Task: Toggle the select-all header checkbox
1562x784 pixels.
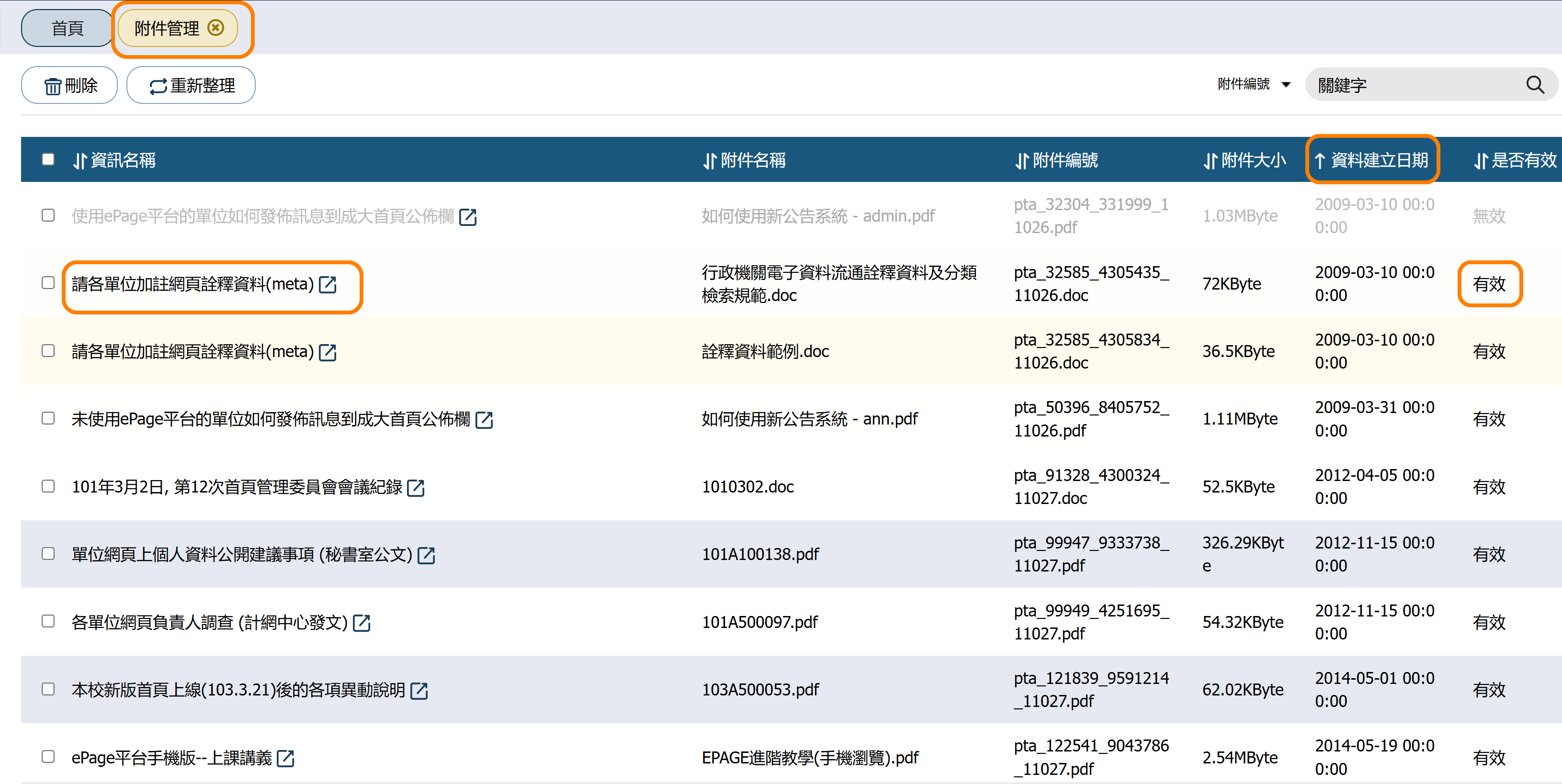Action: point(48,159)
